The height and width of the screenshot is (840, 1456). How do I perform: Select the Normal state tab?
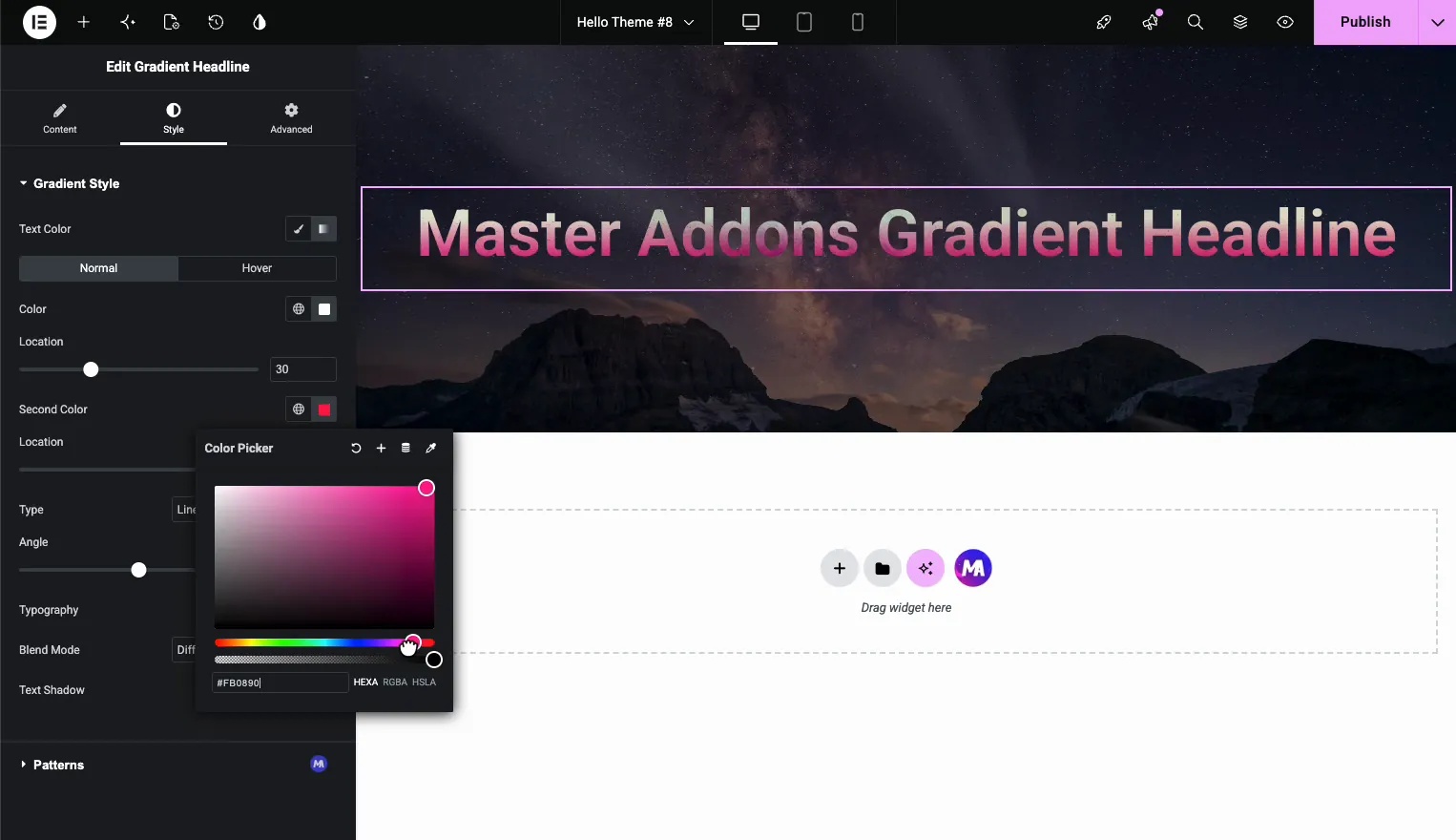pyautogui.click(x=98, y=268)
